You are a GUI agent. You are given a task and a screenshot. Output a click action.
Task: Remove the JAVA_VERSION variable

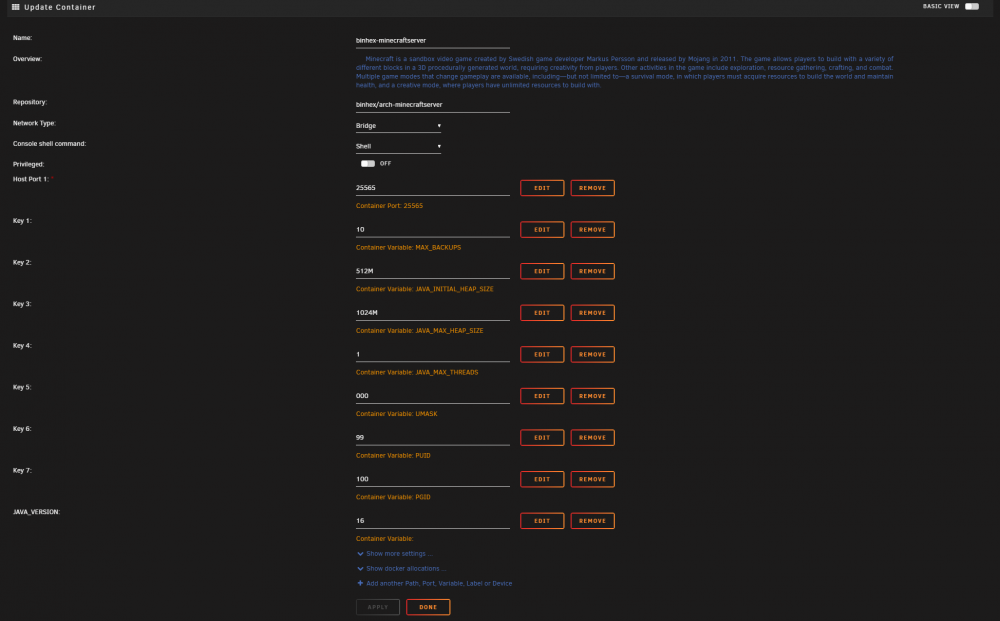(592, 521)
